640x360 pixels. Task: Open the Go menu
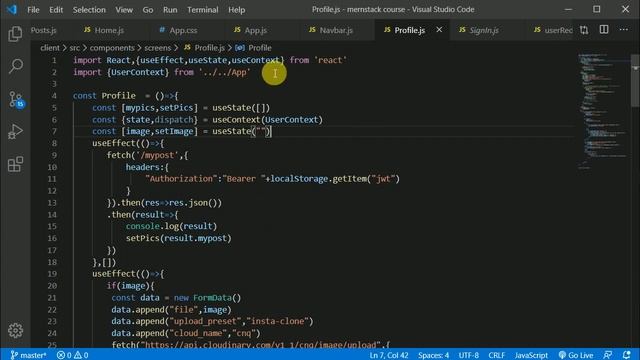(148, 9)
